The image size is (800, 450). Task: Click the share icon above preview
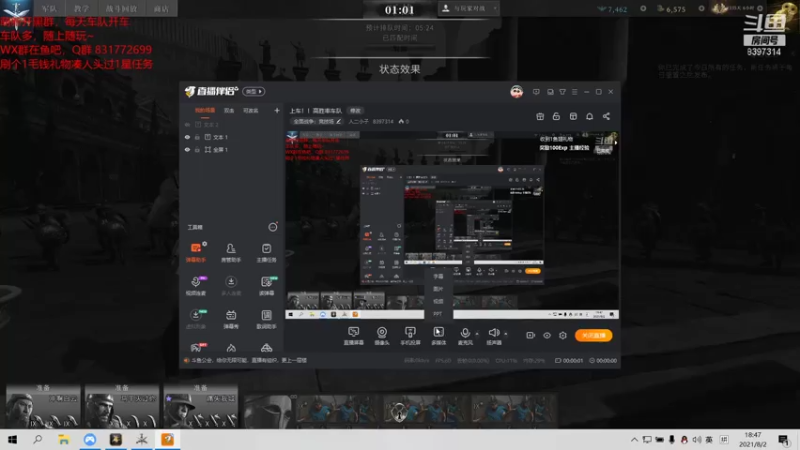coord(606,116)
